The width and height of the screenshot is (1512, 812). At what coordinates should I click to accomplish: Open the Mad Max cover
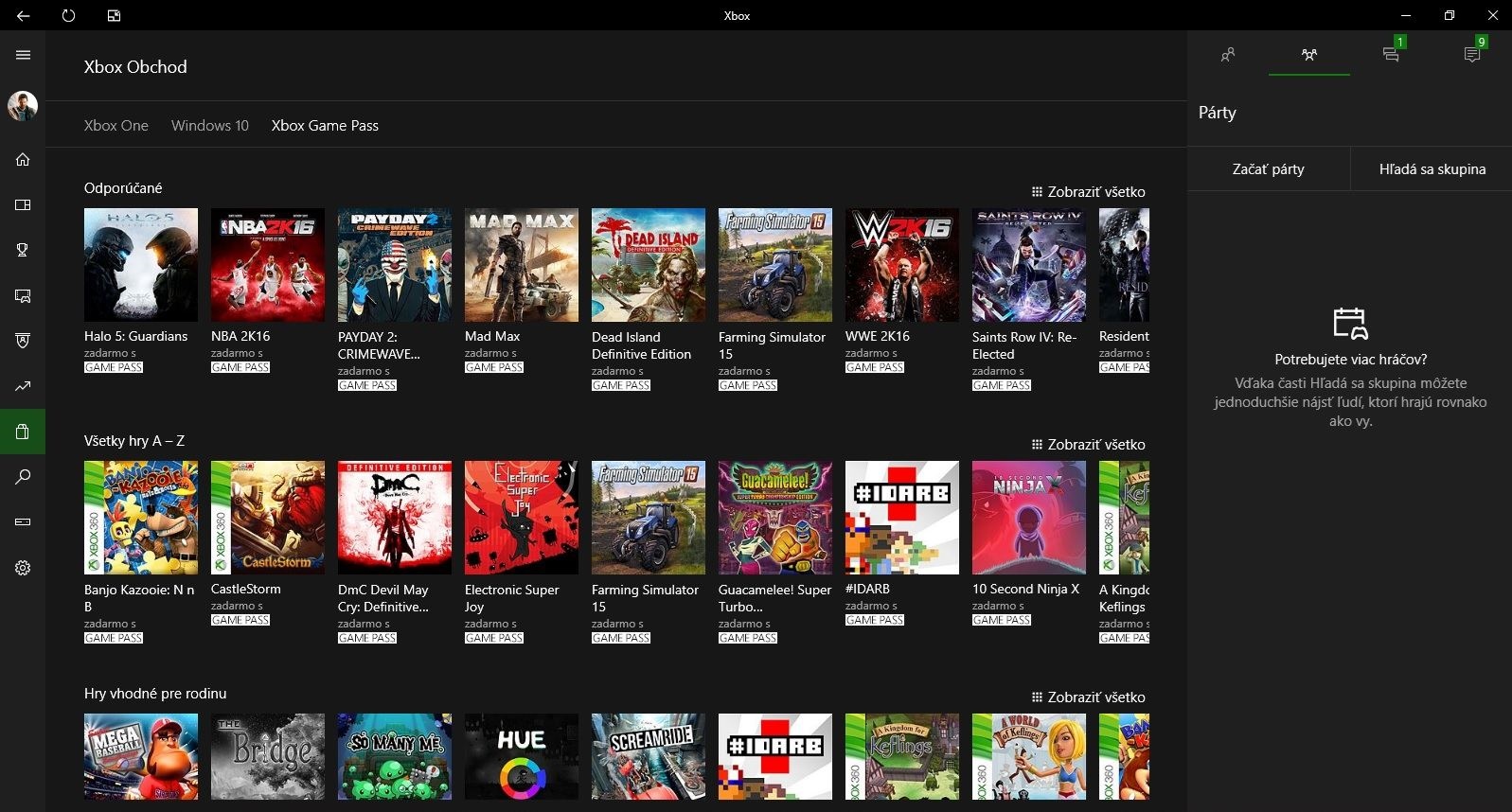[522, 265]
